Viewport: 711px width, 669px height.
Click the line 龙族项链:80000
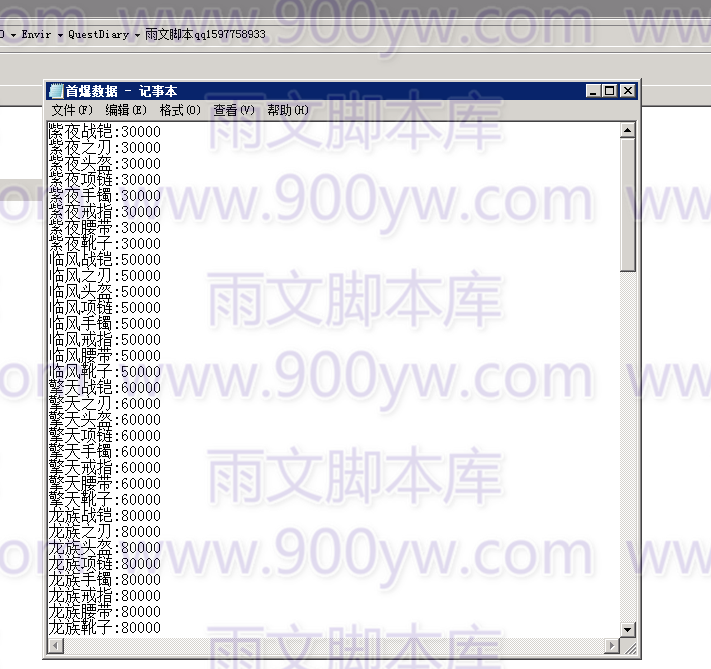click(105, 563)
